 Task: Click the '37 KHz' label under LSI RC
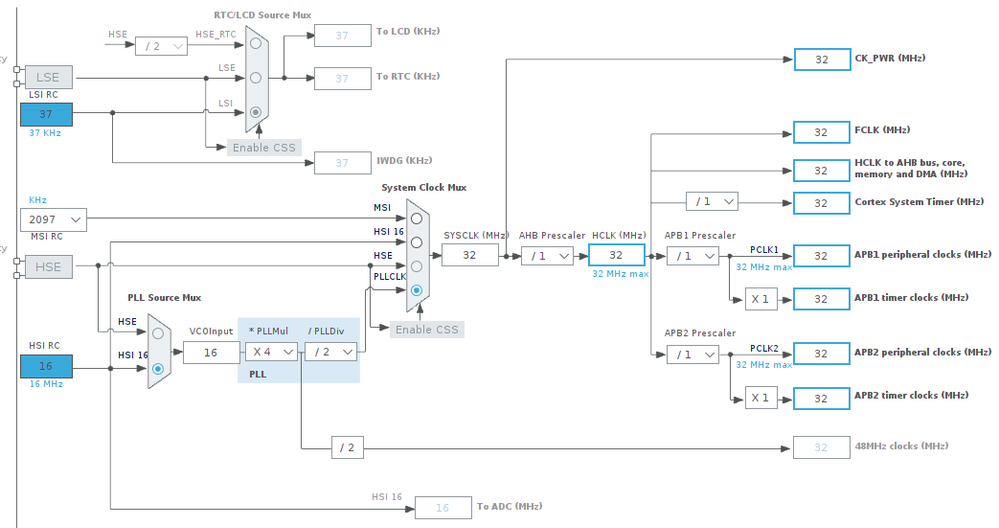(45, 133)
